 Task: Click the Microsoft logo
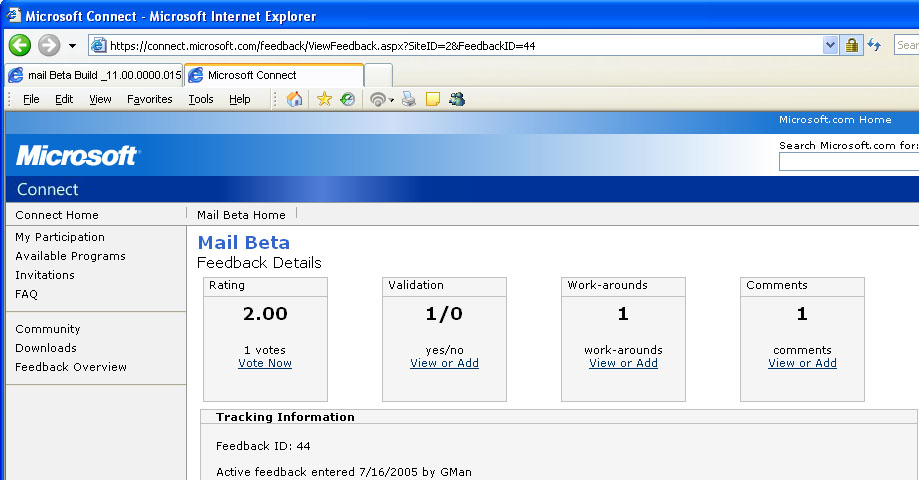point(77,155)
